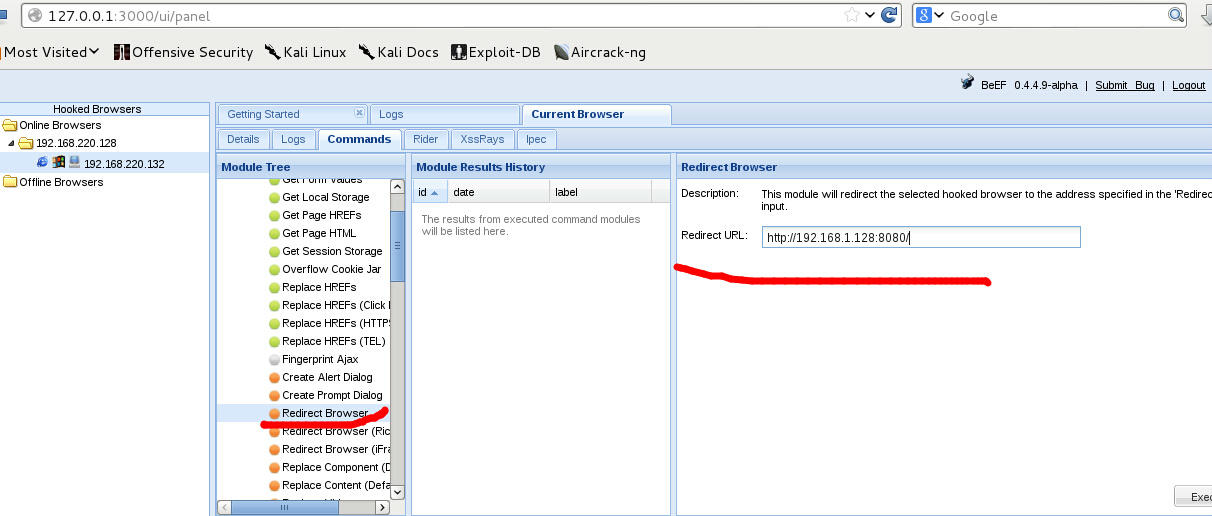Open the Most Visited bookmarks dropdown

point(51,52)
